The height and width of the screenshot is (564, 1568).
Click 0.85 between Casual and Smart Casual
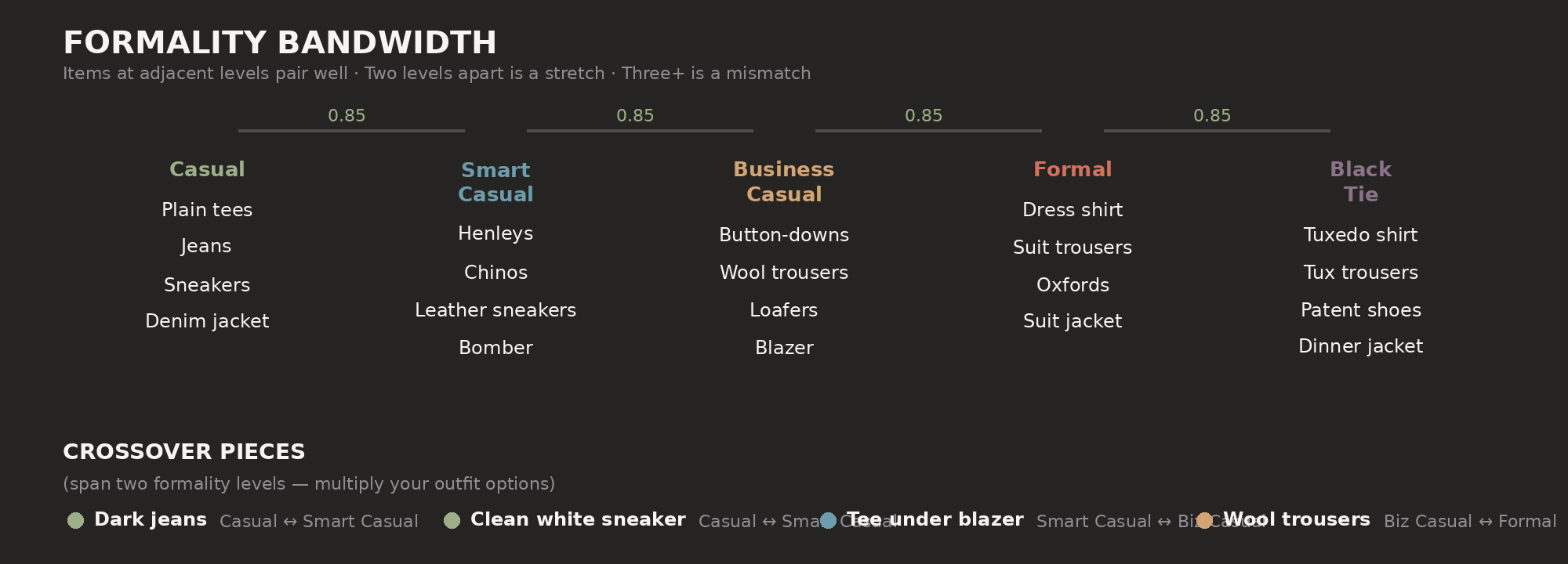coord(347,116)
